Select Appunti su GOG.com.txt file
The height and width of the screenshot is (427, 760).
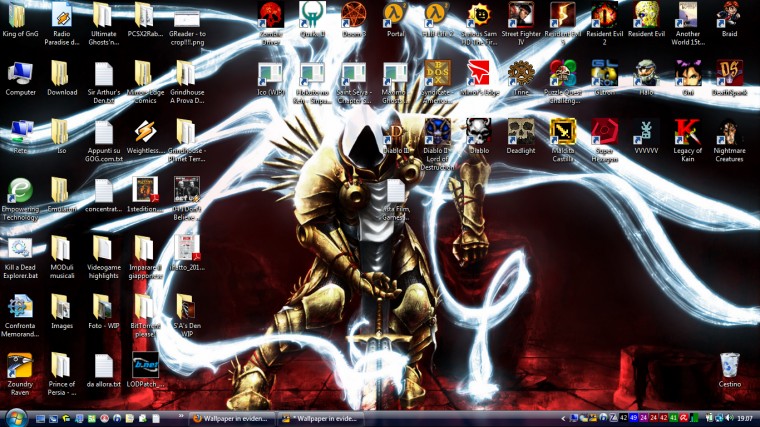pyautogui.click(x=103, y=132)
